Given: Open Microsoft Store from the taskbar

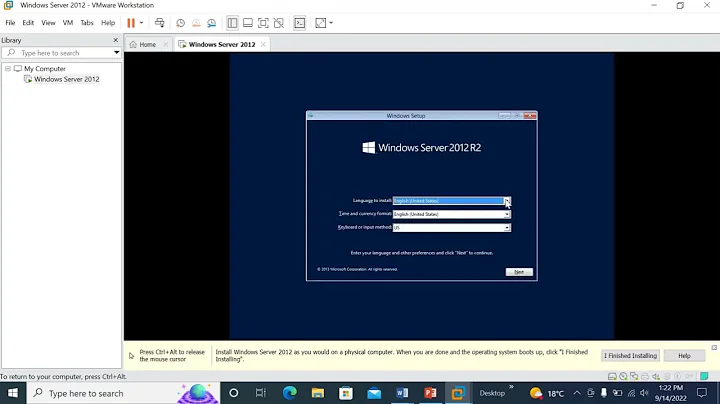Looking at the screenshot, I should point(346,393).
